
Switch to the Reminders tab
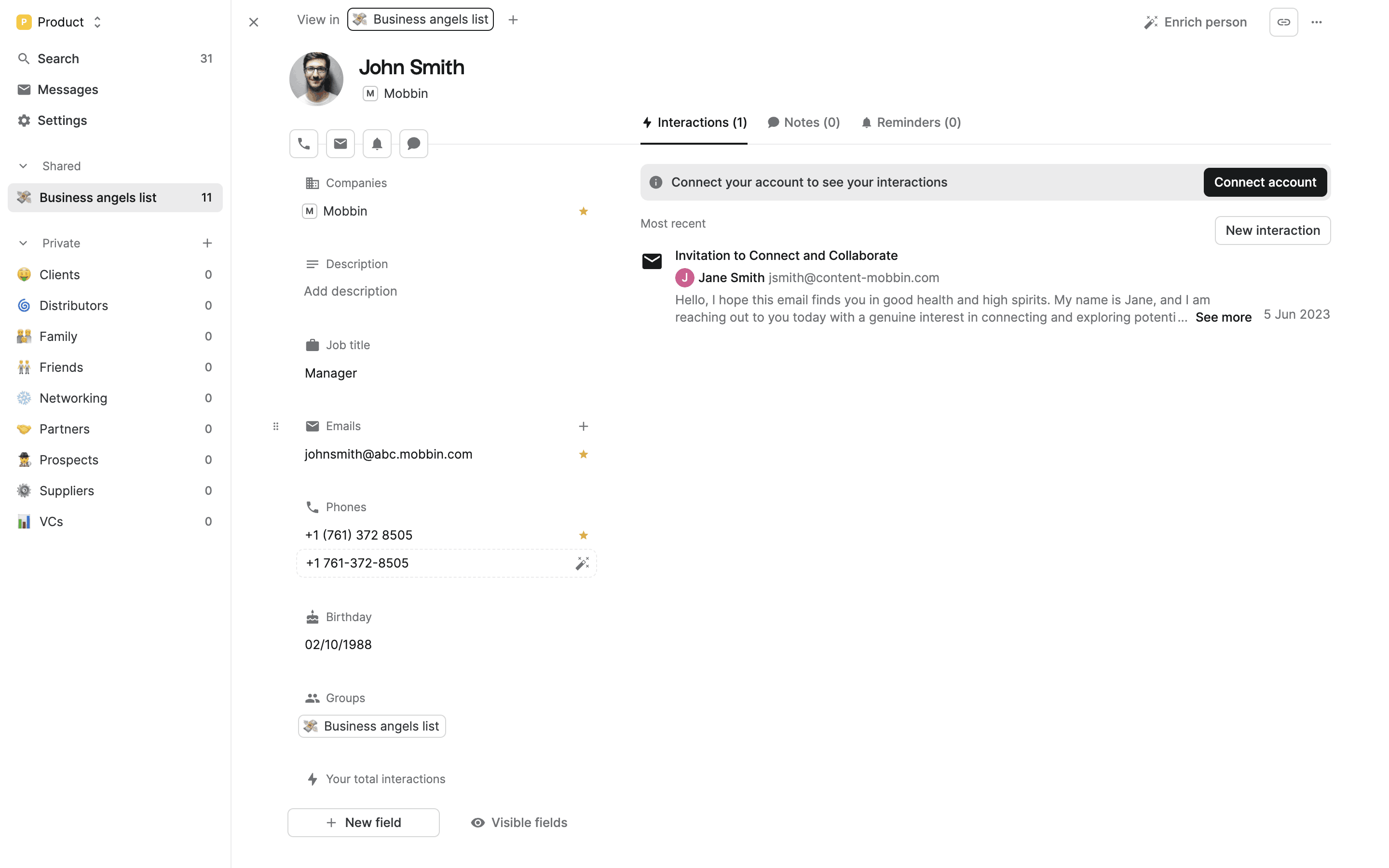pyautogui.click(x=911, y=122)
